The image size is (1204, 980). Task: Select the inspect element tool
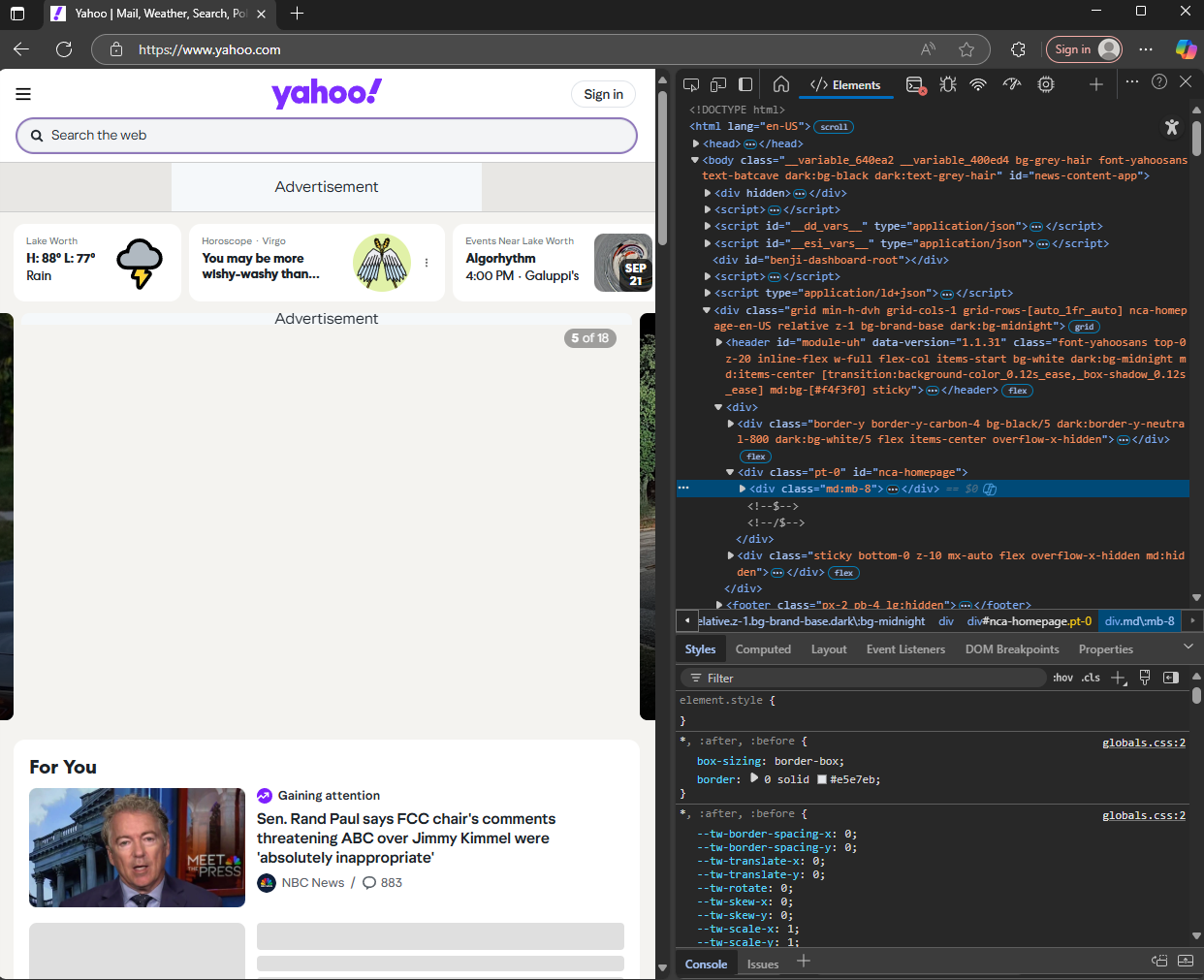pyautogui.click(x=692, y=84)
